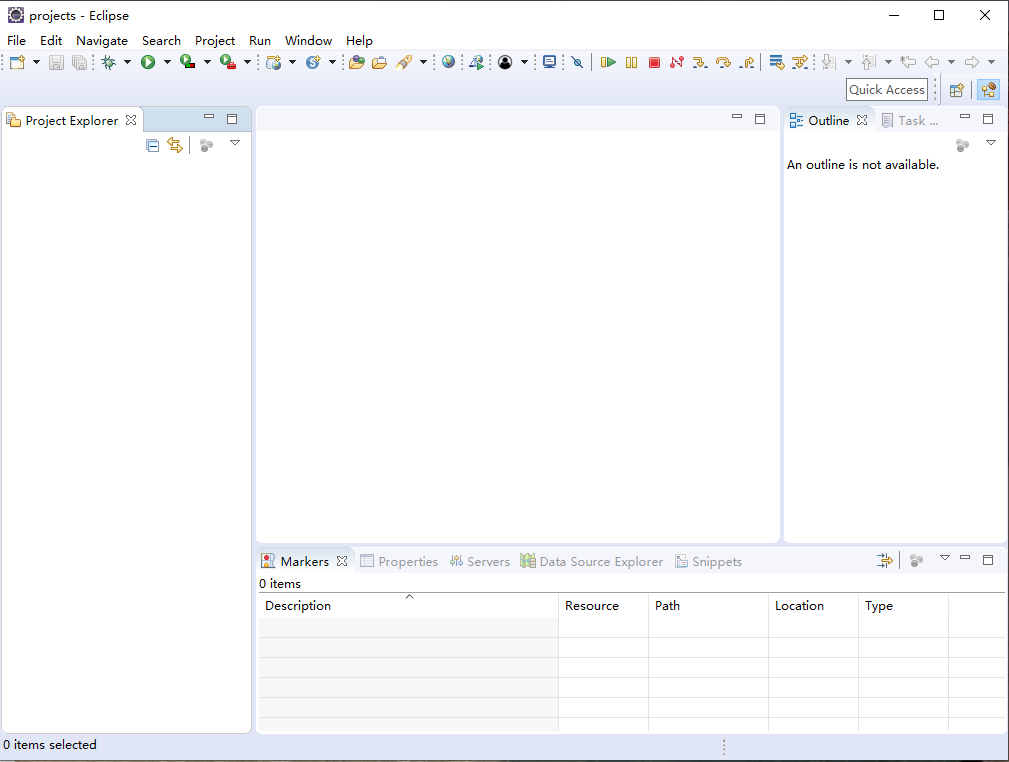This screenshot has width=1009, height=762.
Task: Click the Open Task briefcase icon
Action: tap(380, 62)
